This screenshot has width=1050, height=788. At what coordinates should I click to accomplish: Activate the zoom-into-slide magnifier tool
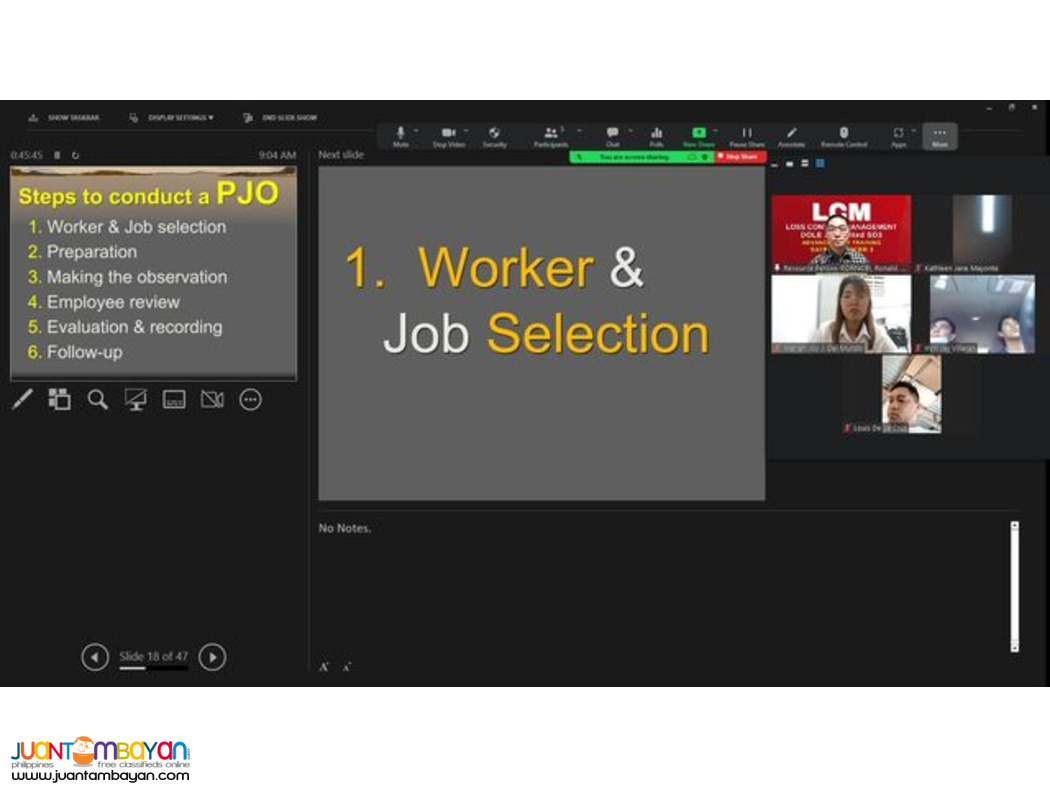[x=96, y=399]
